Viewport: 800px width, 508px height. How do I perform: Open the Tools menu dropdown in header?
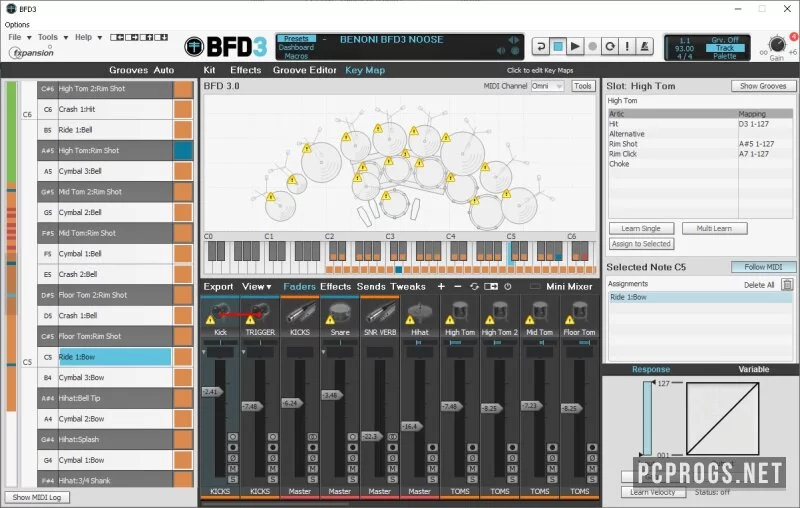tap(53, 37)
